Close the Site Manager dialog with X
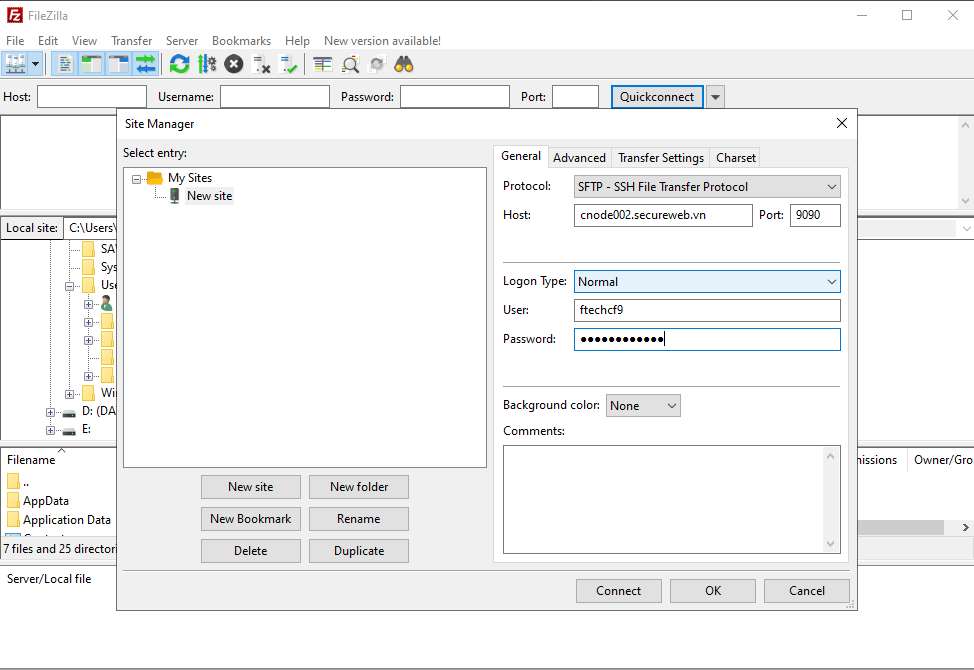 [842, 123]
